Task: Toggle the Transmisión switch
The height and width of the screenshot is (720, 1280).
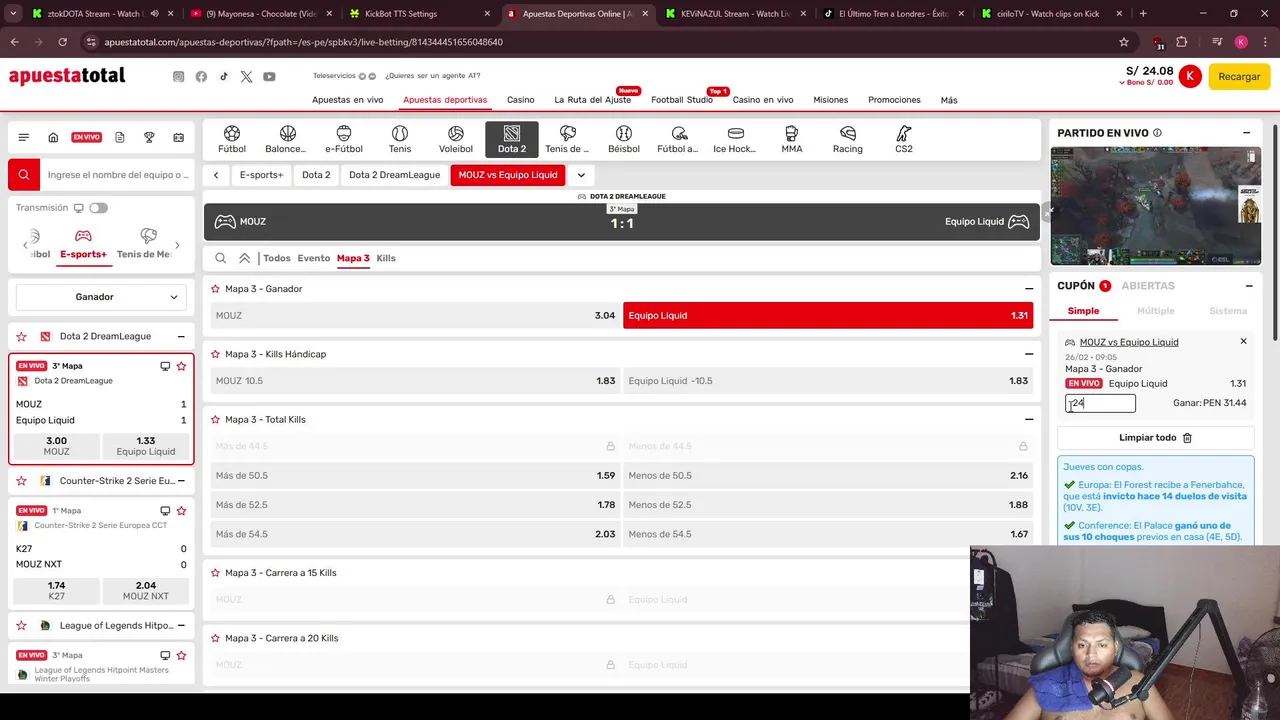Action: tap(98, 208)
